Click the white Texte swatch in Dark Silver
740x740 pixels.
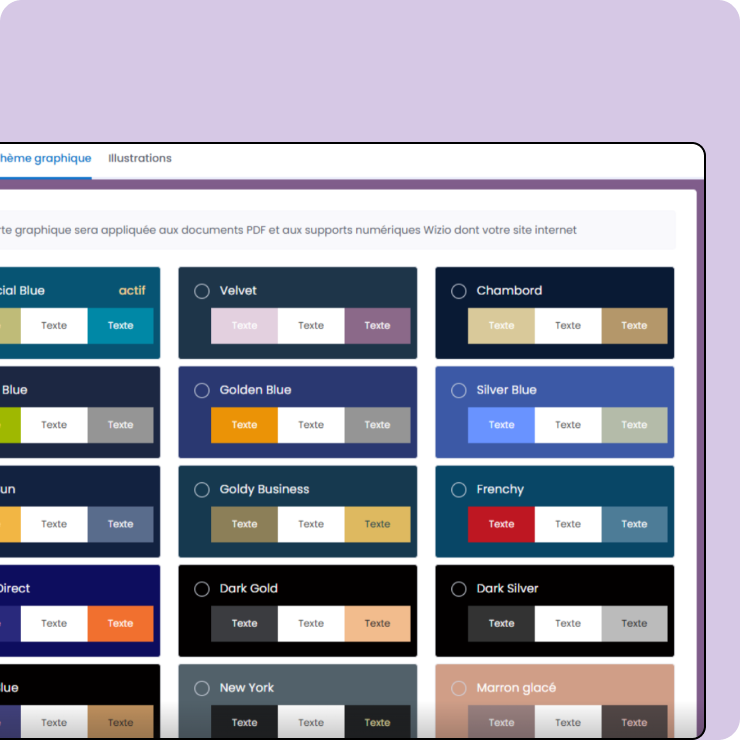coord(568,624)
